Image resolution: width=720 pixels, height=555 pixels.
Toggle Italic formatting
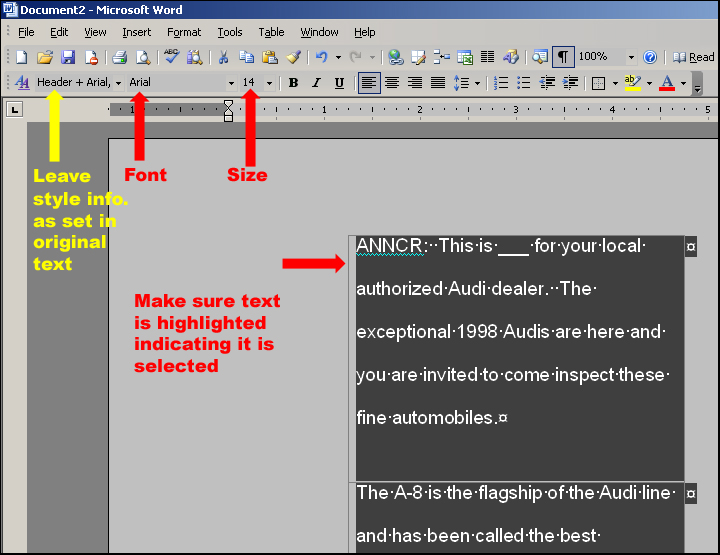[316, 83]
